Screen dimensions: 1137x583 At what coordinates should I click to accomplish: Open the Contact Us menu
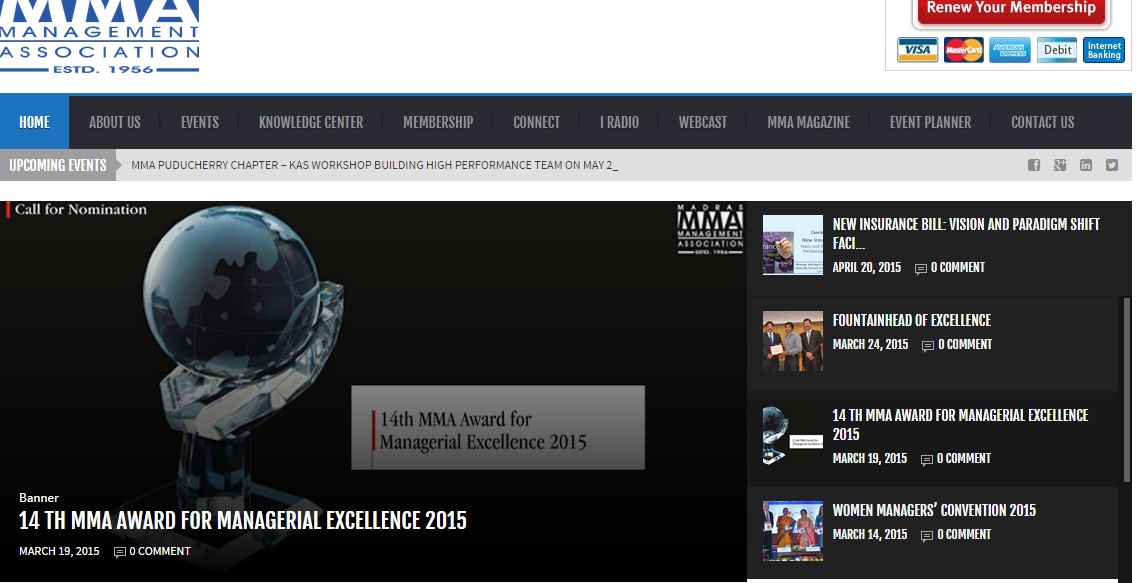[1043, 122]
